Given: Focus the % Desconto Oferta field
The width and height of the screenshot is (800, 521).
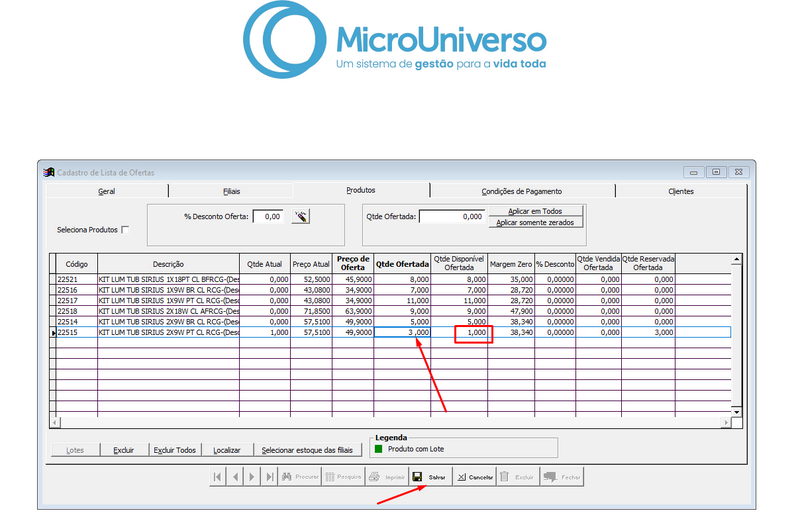Looking at the screenshot, I should click(x=268, y=216).
